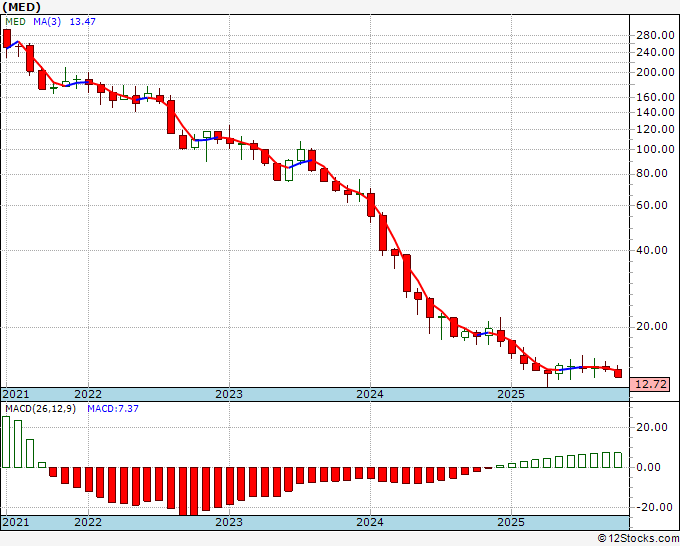The height and width of the screenshot is (546, 680).
Task: Select the MED symbol label in legend
Action: (15, 22)
